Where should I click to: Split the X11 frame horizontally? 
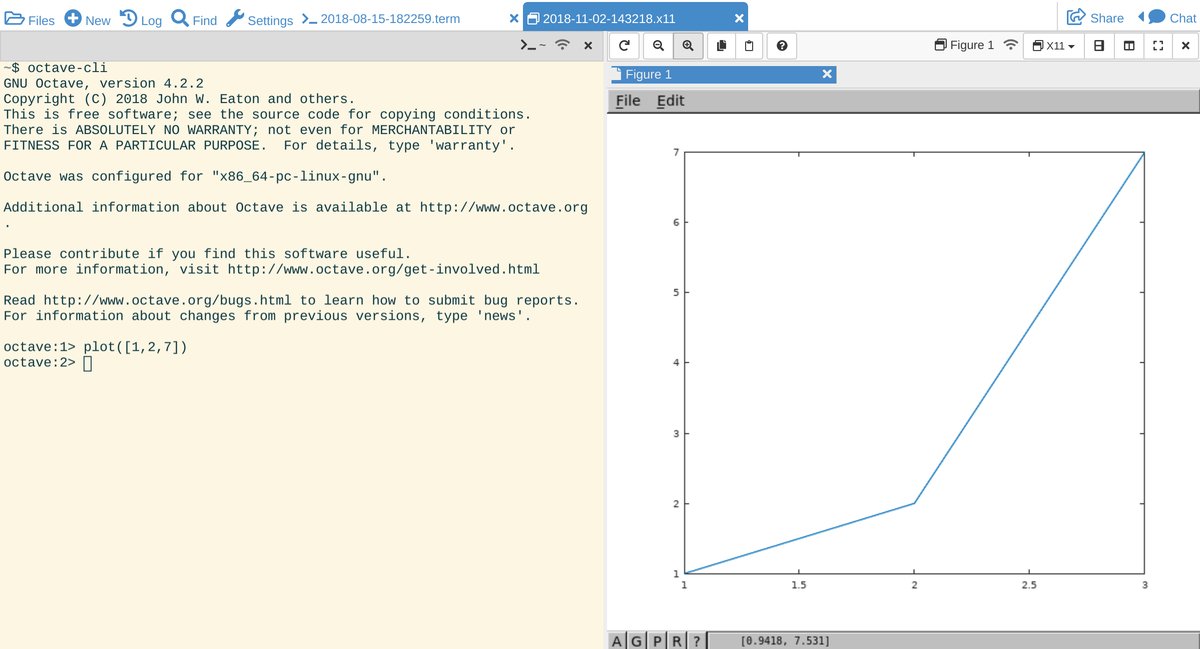[x=1099, y=45]
